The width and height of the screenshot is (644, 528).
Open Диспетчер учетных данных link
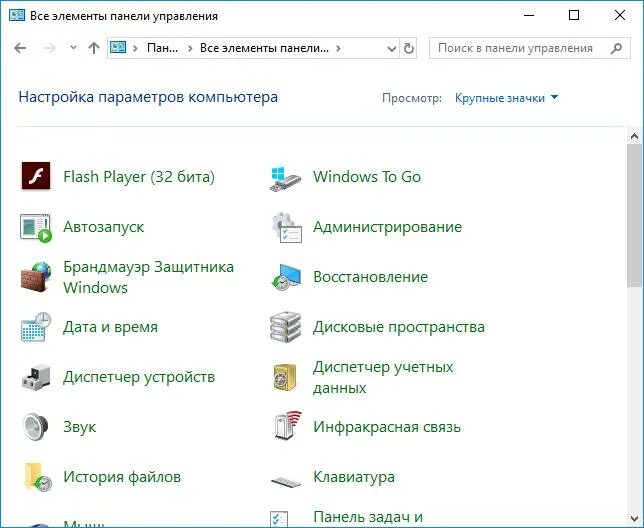click(383, 377)
